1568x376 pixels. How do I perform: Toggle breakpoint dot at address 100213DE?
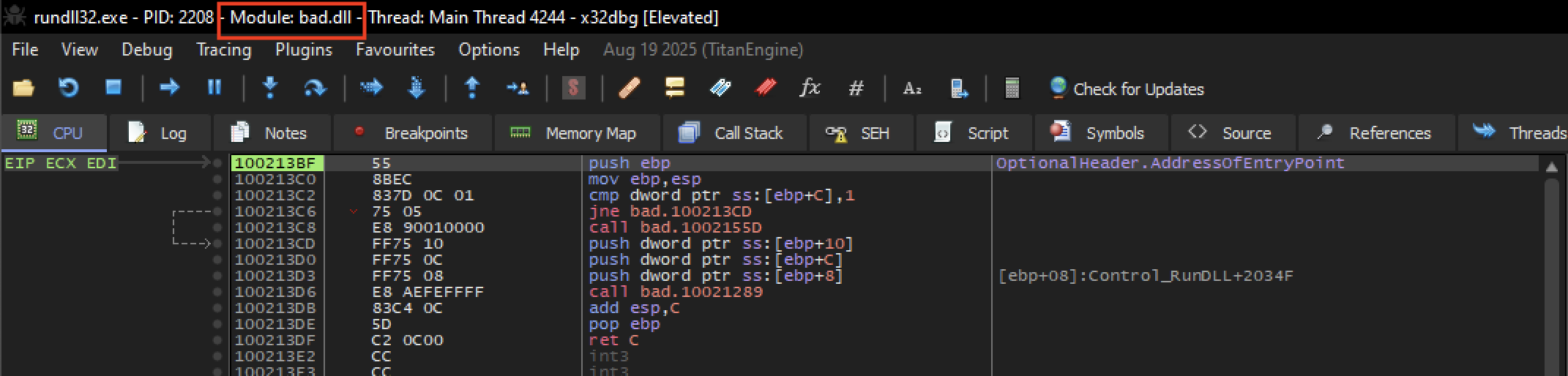point(217,324)
